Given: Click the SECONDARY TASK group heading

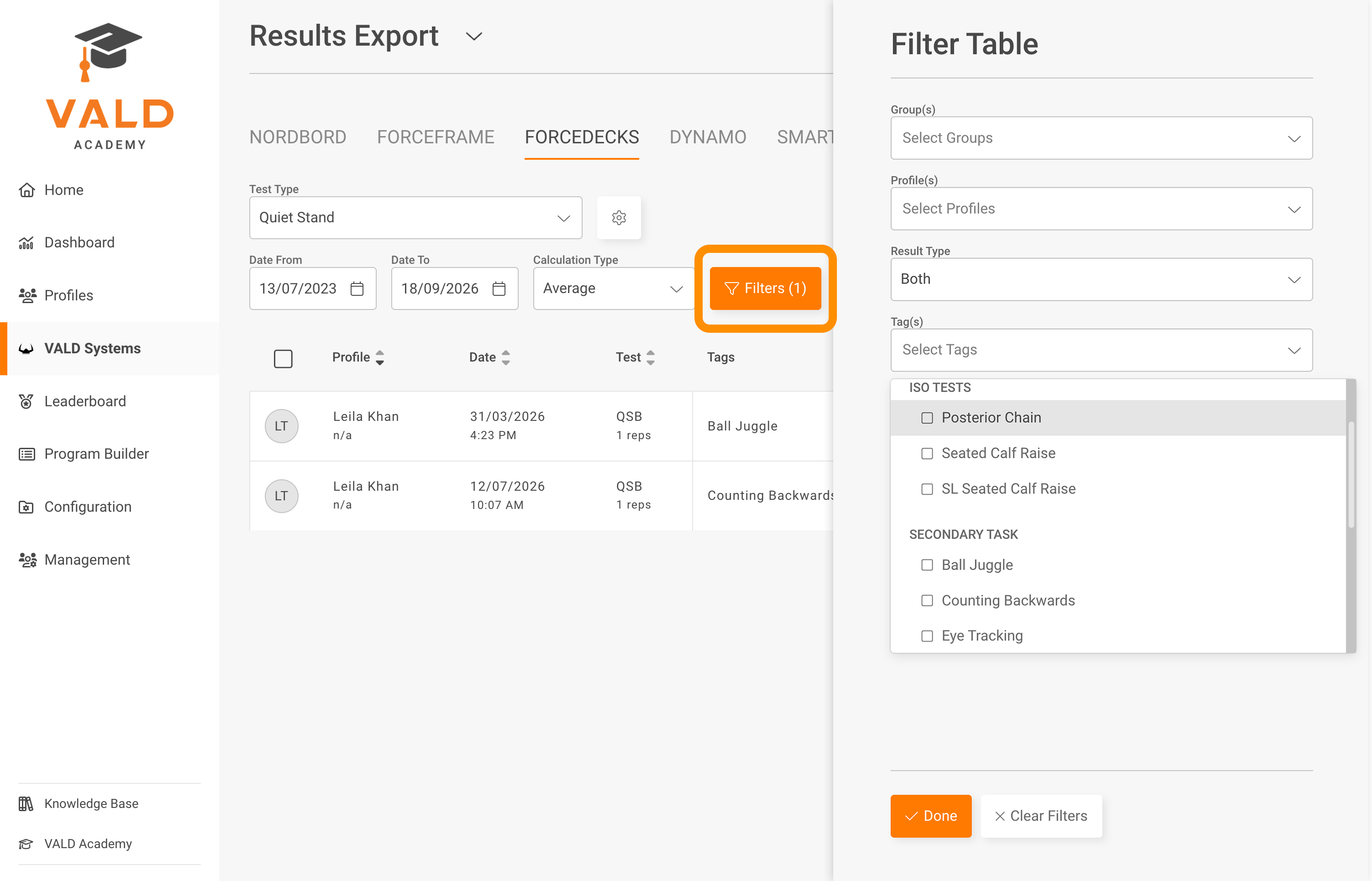Looking at the screenshot, I should click(x=963, y=535).
